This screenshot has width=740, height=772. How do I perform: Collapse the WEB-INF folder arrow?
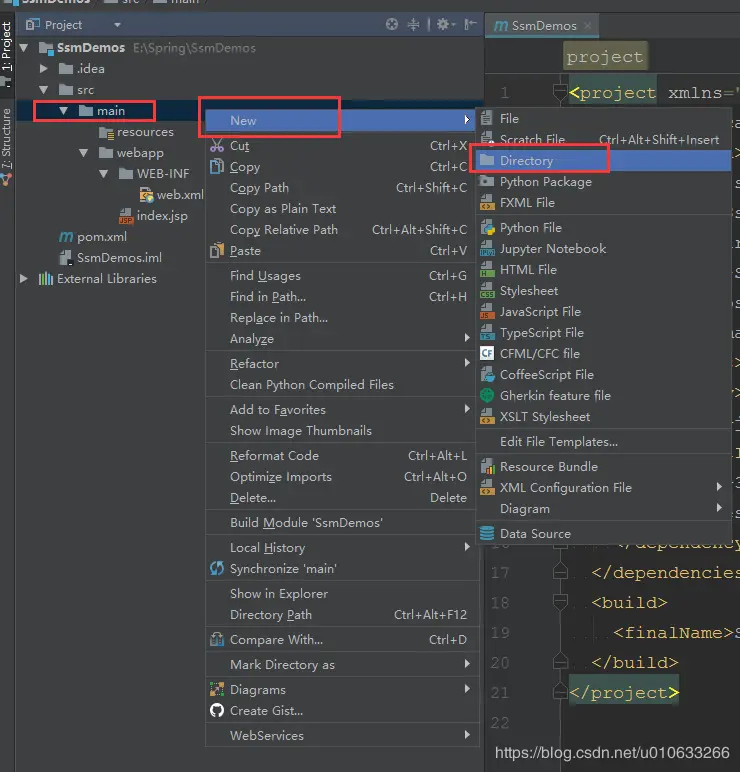103,174
